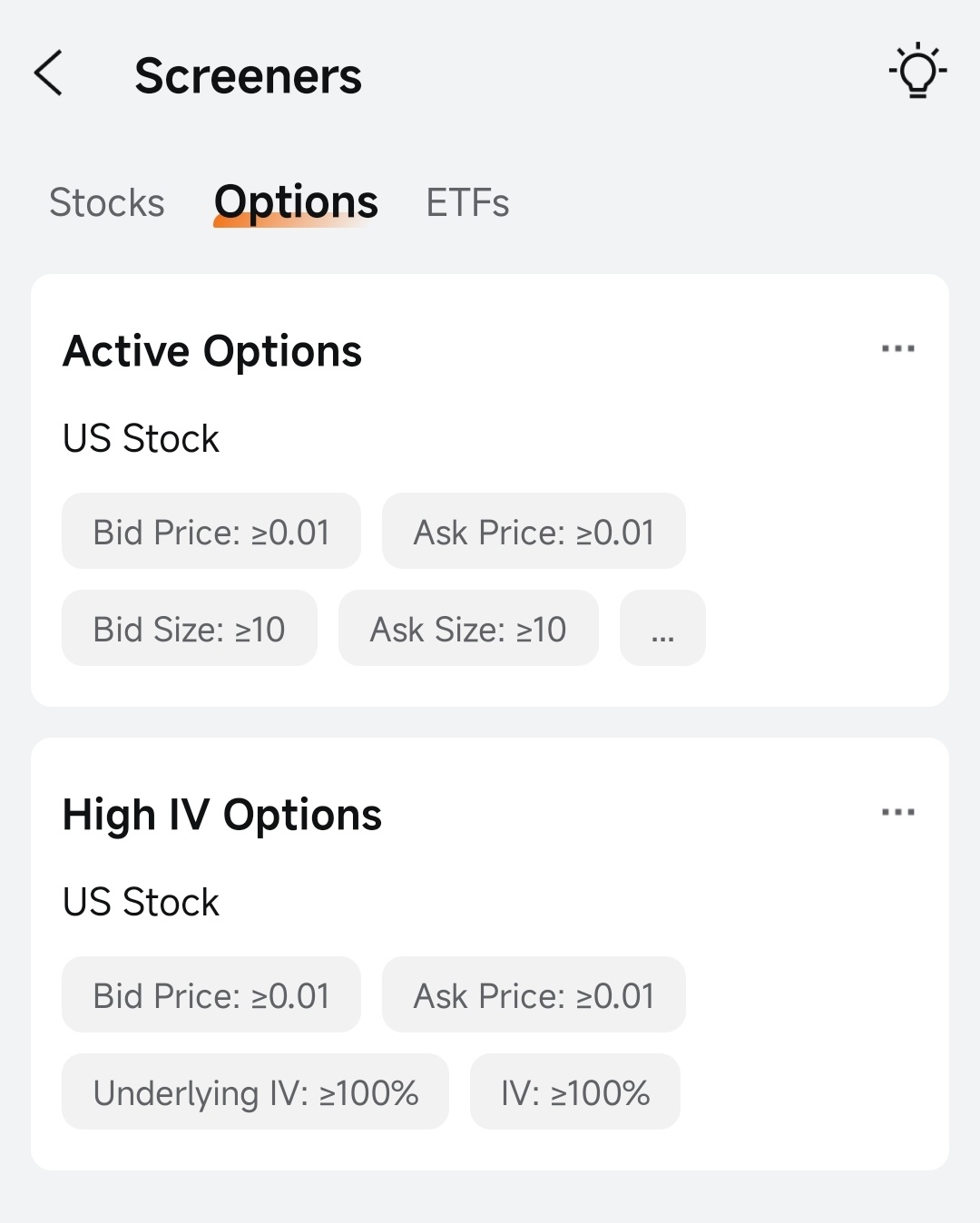The image size is (980, 1223).
Task: Select Underlying IV ≥100% filter chip
Action: [x=255, y=1091]
